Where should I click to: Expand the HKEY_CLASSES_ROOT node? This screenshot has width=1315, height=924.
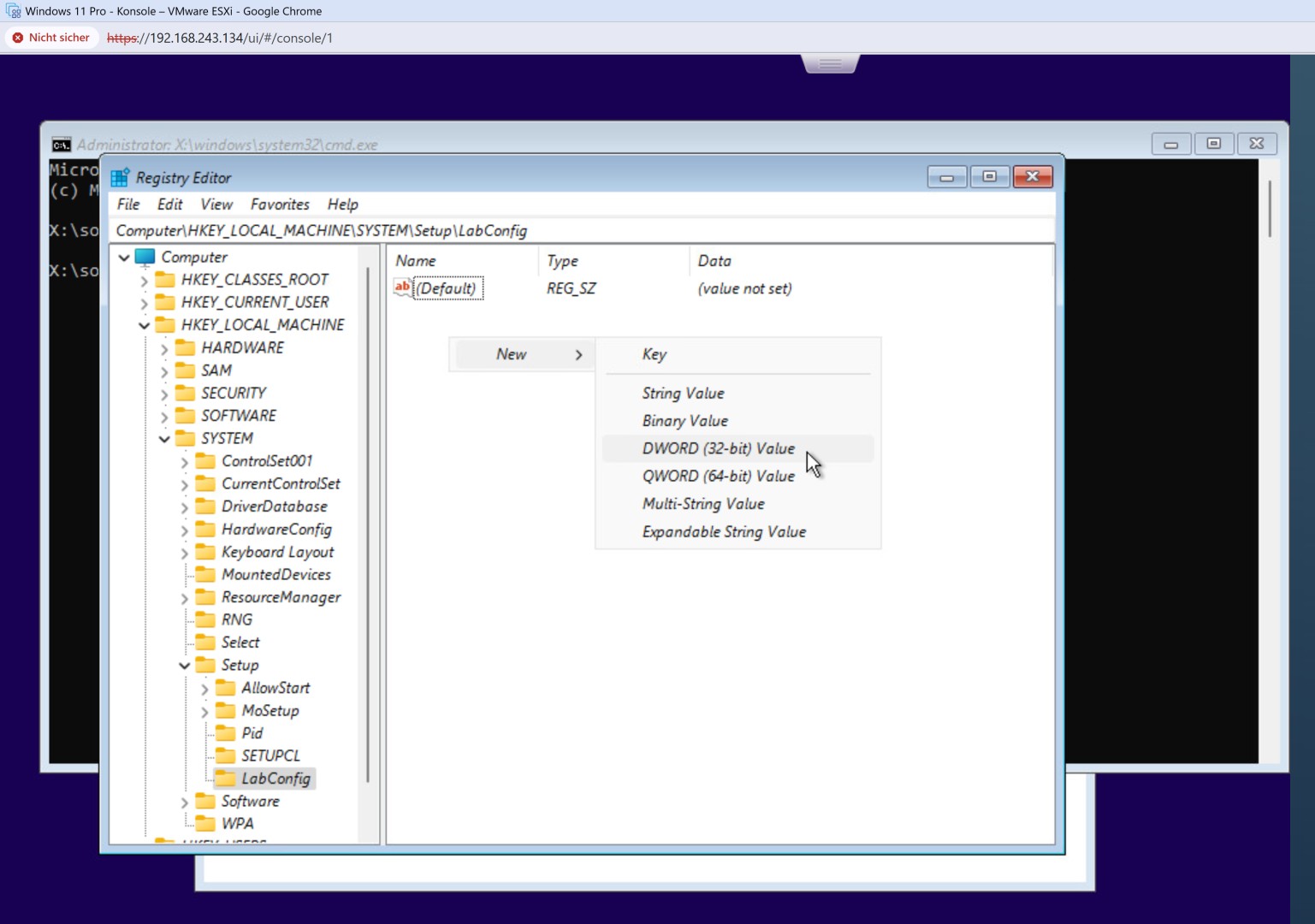(144, 281)
